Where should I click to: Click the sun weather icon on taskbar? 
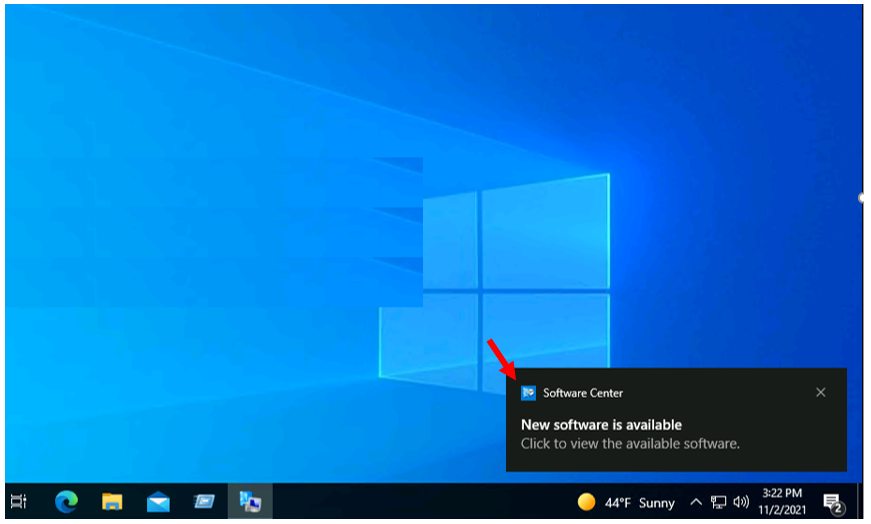click(587, 502)
